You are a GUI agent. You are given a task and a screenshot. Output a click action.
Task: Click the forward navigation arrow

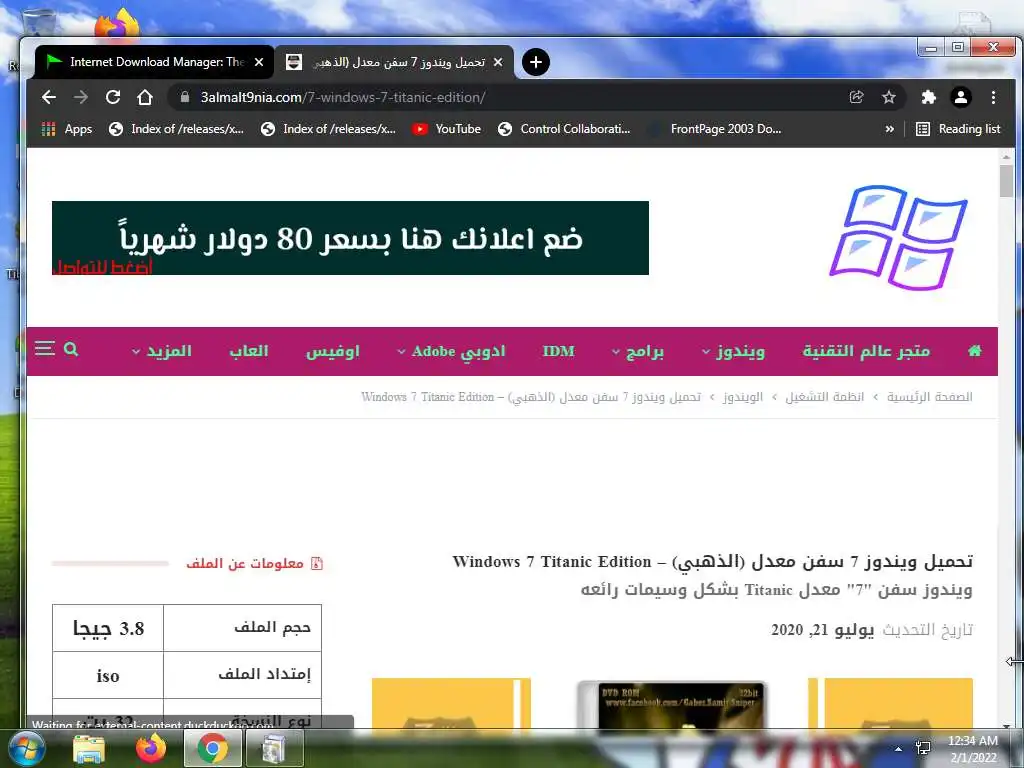tap(81, 97)
